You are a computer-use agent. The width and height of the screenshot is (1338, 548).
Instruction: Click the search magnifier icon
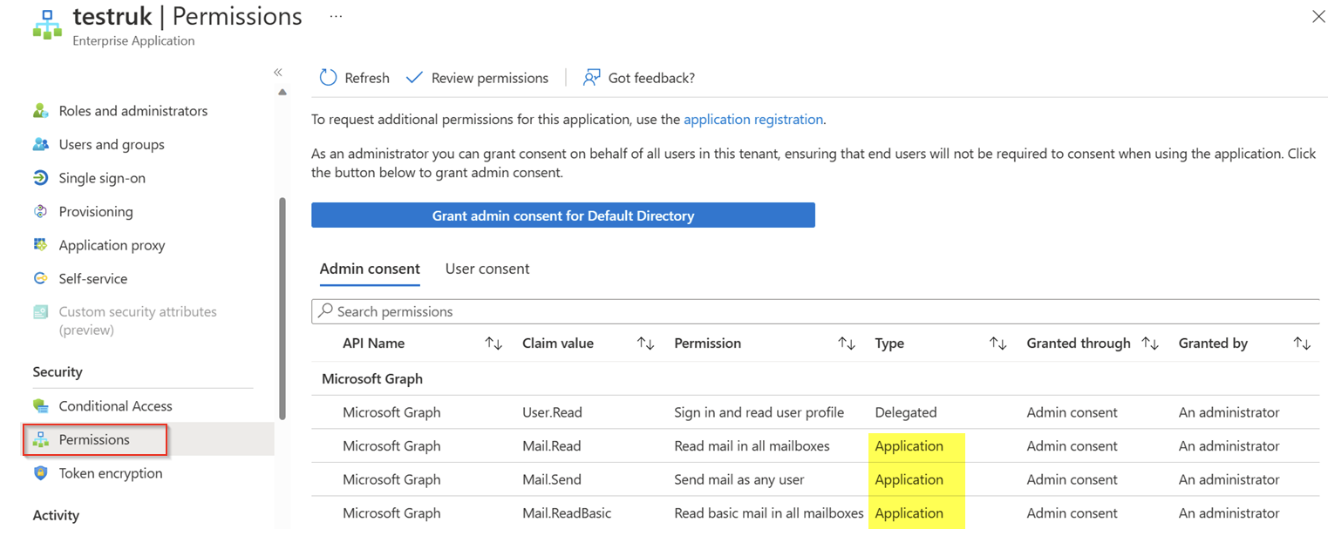point(326,311)
